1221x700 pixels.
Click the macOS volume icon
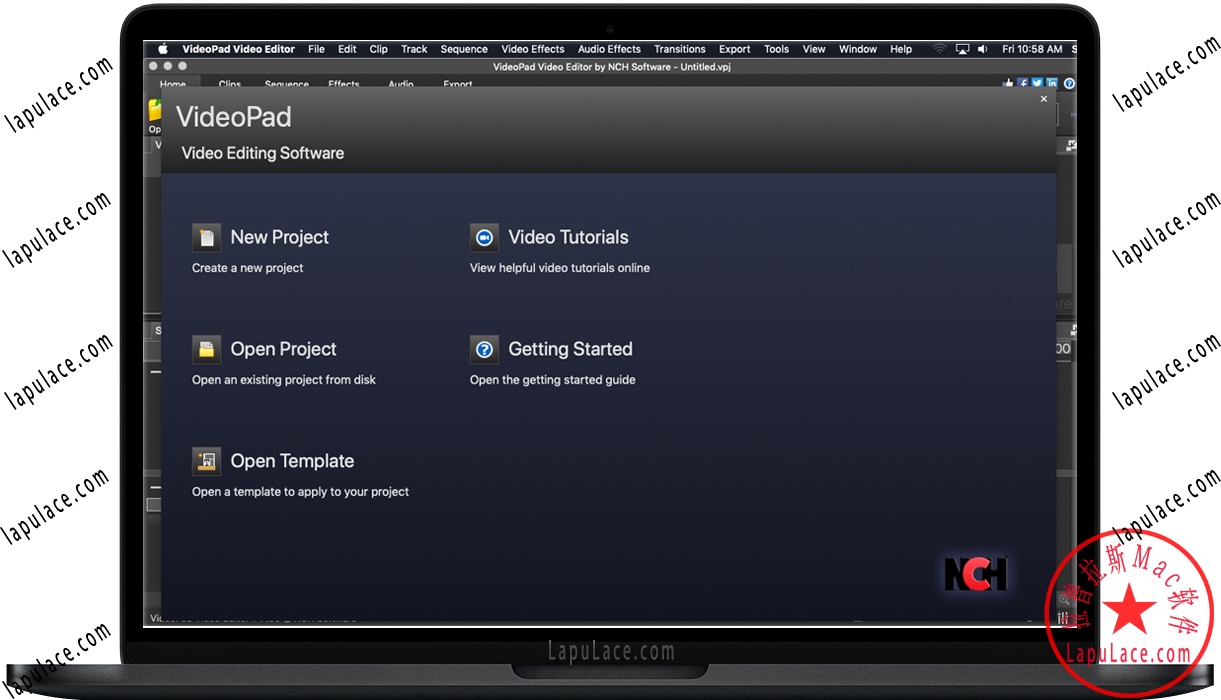pyautogui.click(x=982, y=48)
